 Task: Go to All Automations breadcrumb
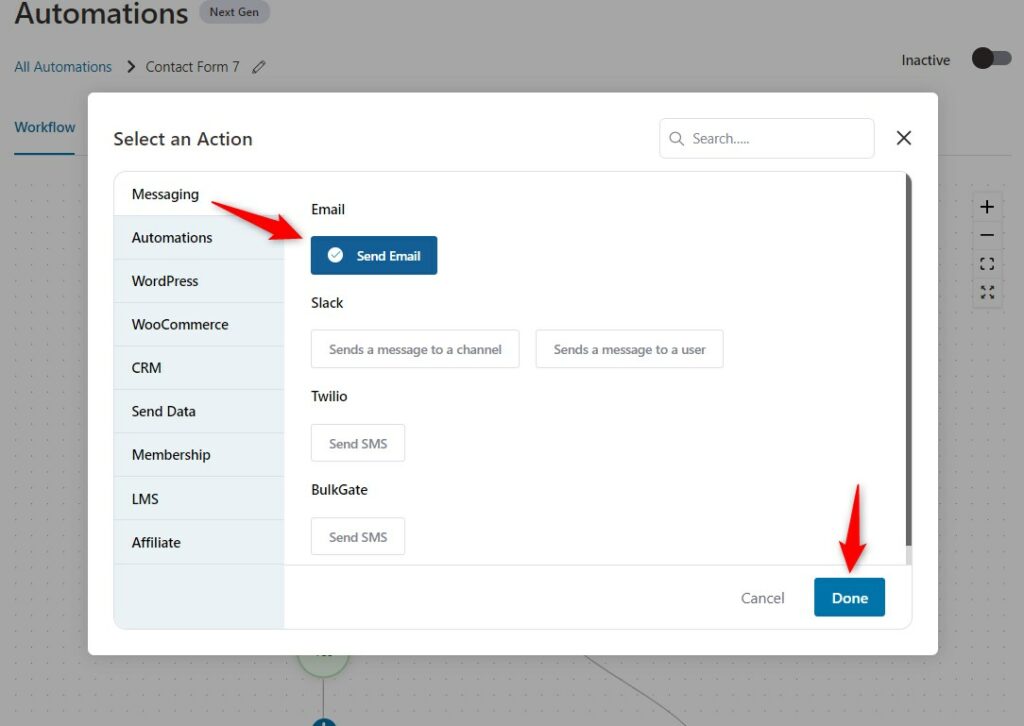[x=63, y=67]
